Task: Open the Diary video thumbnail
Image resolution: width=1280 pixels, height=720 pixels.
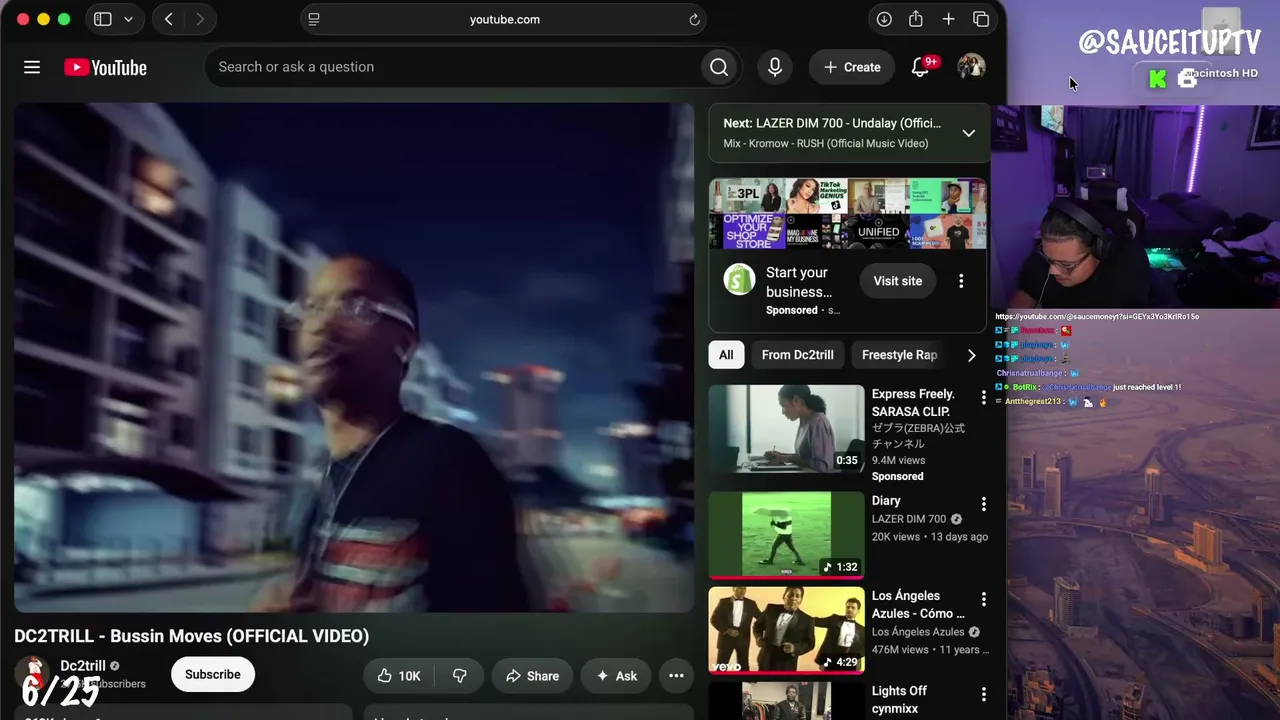Action: [x=787, y=535]
